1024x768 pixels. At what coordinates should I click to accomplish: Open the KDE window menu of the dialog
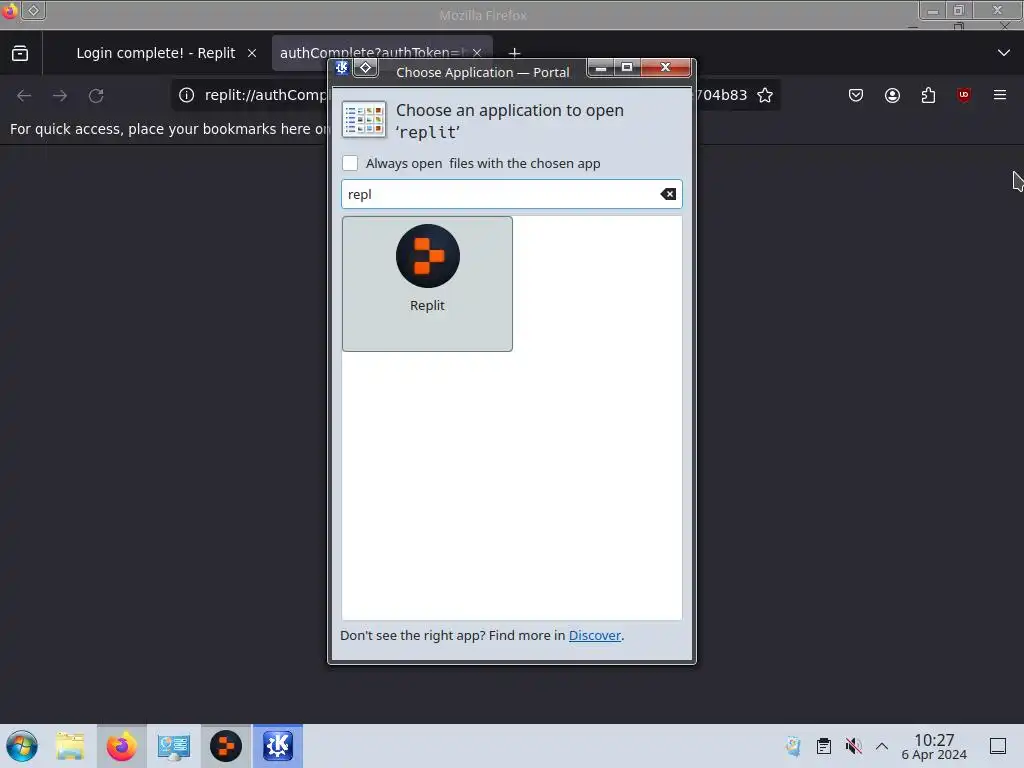(x=342, y=68)
